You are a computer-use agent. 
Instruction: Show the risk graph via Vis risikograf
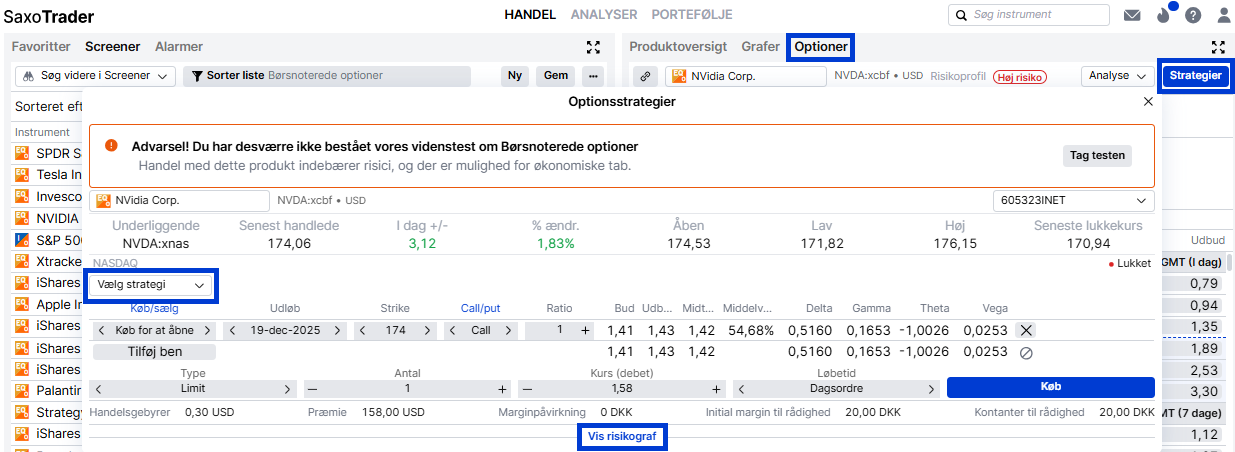coord(623,437)
